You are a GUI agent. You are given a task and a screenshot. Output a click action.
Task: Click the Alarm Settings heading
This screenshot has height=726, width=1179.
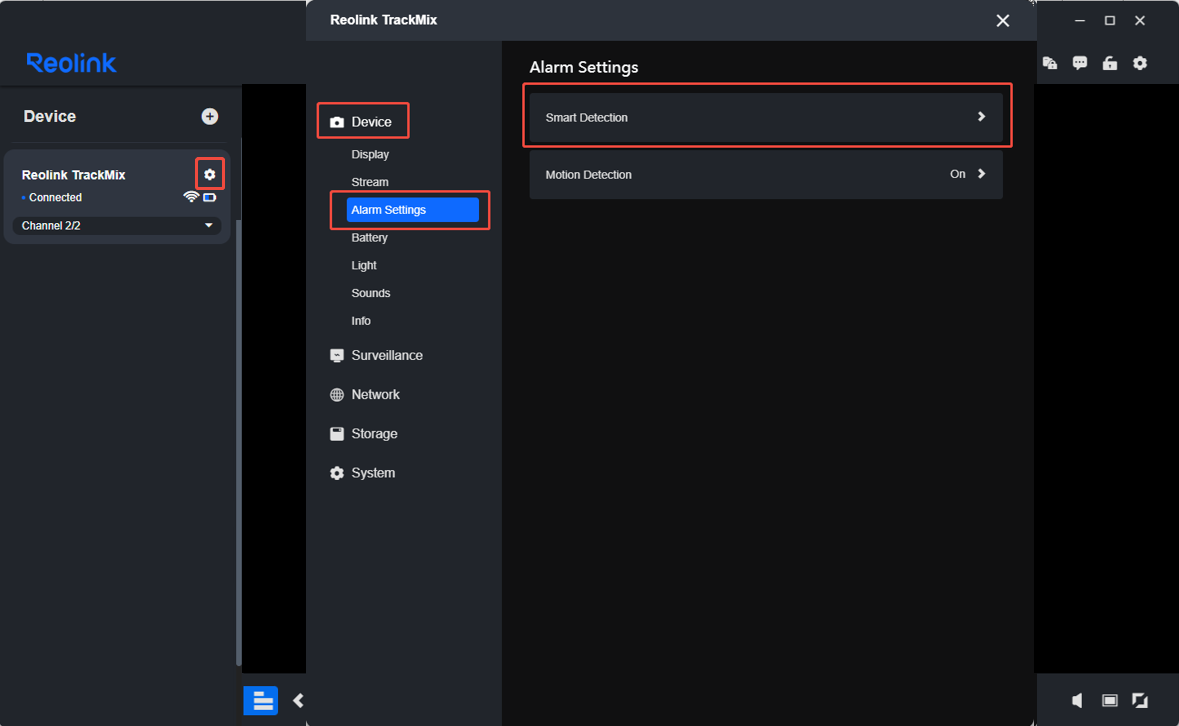tap(583, 67)
